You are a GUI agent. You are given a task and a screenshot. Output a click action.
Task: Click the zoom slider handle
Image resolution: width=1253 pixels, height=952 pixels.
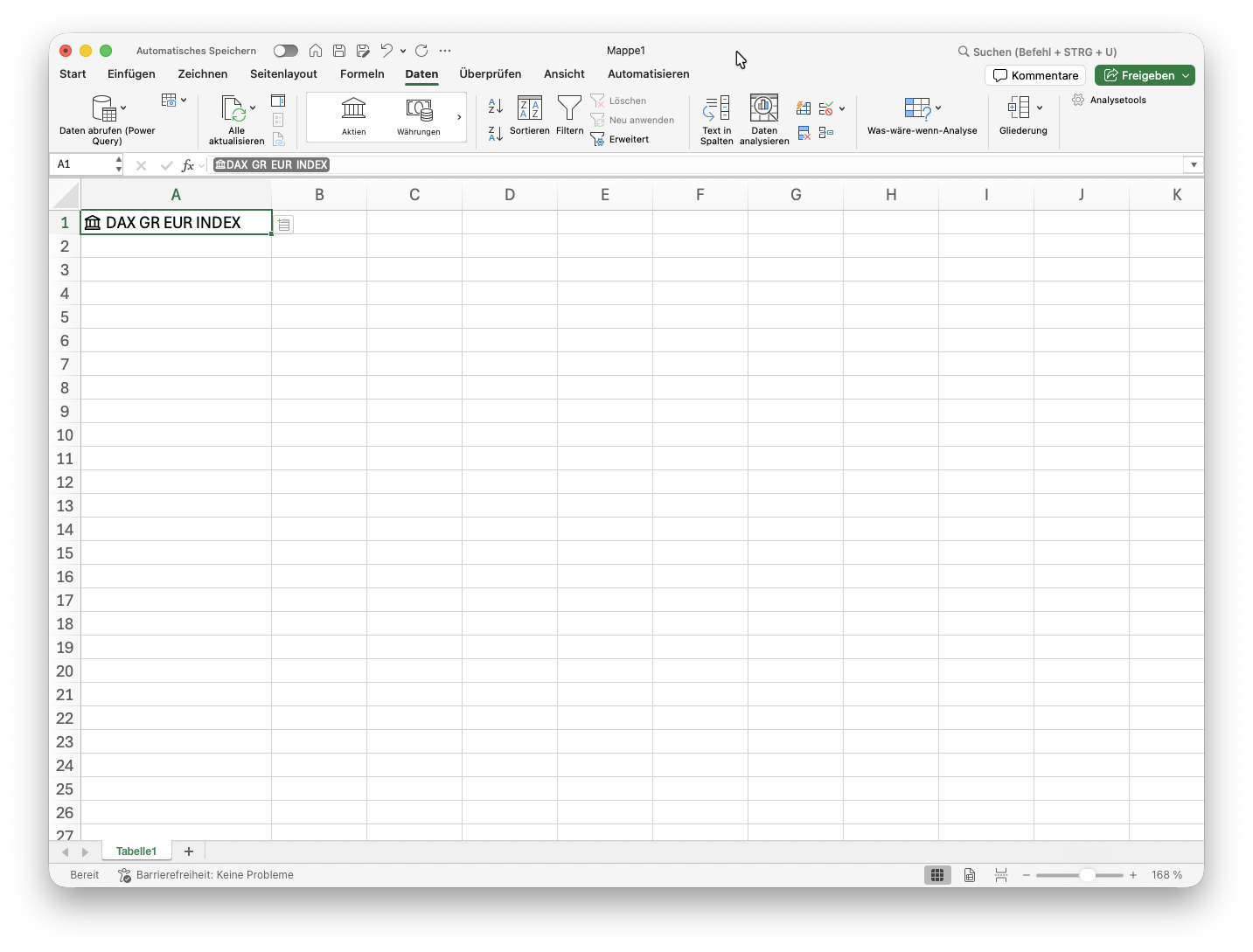(x=1087, y=875)
